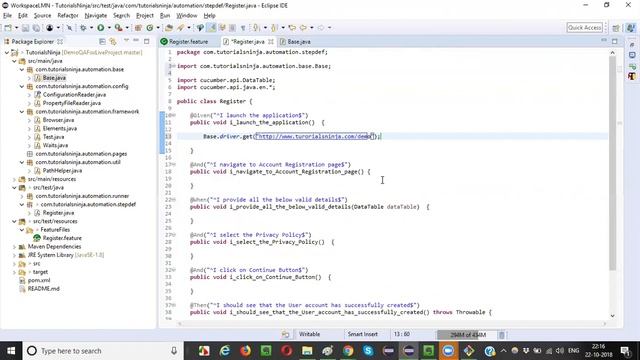Maximize the editor area

615,41
